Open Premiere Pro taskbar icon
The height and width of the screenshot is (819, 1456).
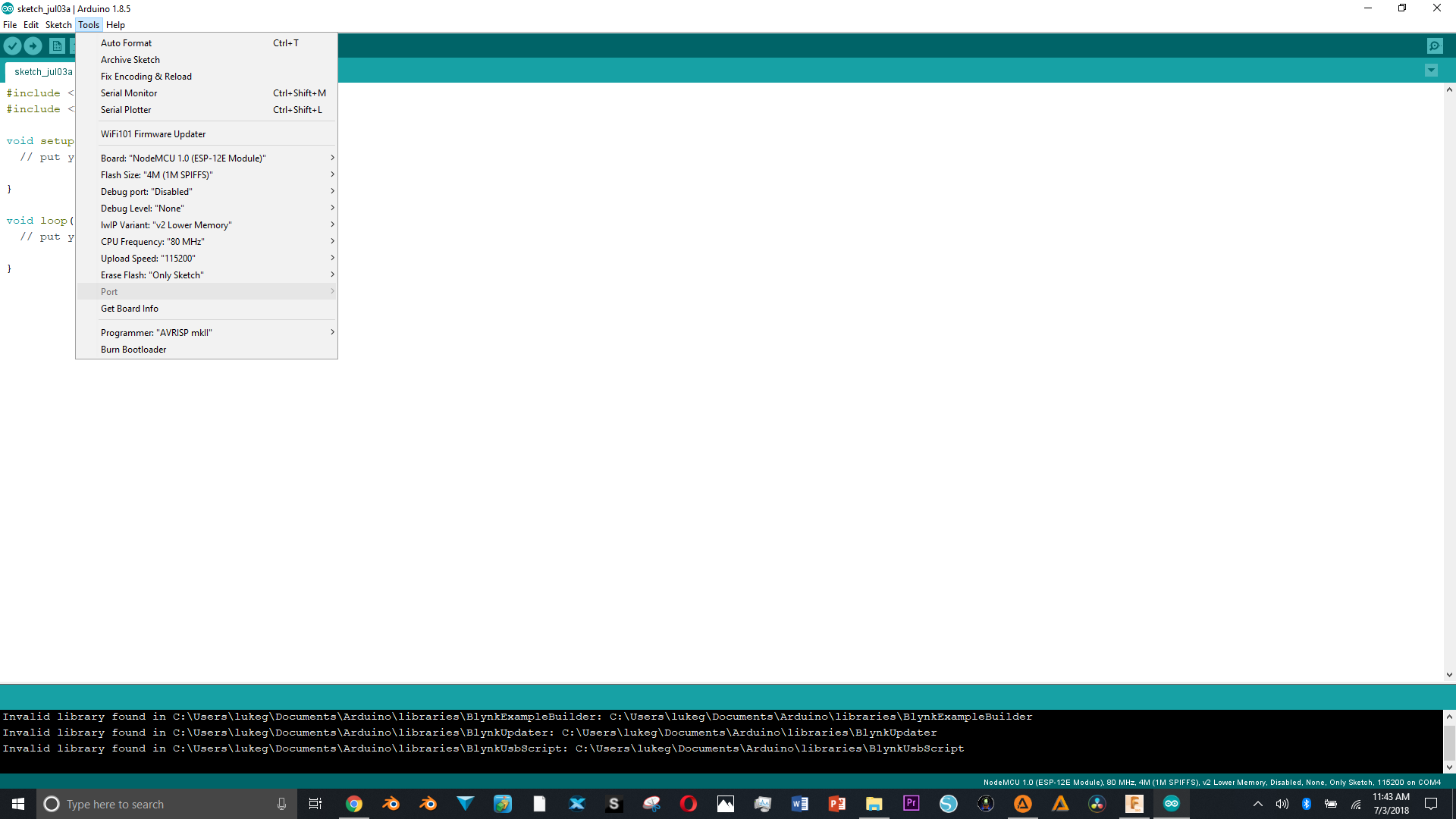(x=911, y=803)
